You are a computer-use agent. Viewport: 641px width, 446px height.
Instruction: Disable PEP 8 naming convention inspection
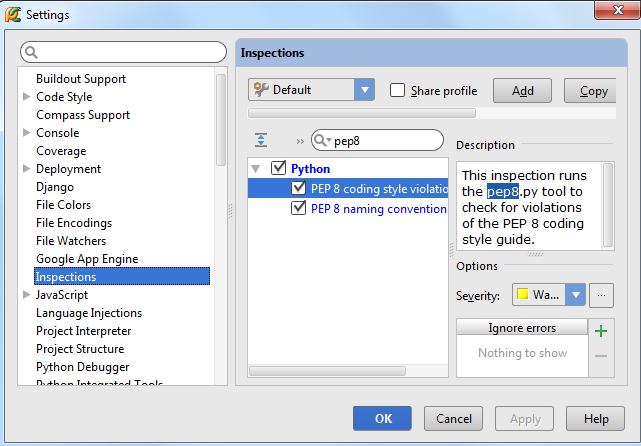pyautogui.click(x=298, y=209)
